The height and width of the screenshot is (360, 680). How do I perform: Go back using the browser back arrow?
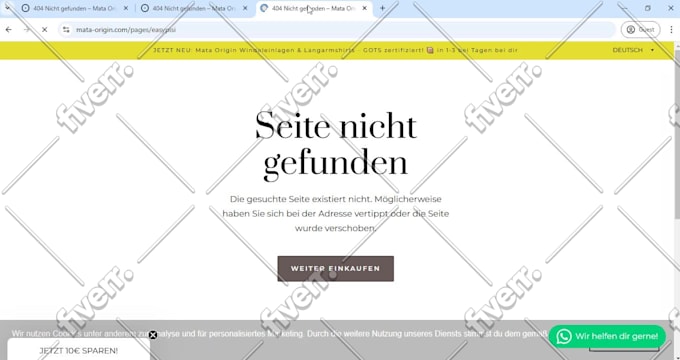[x=9, y=29]
